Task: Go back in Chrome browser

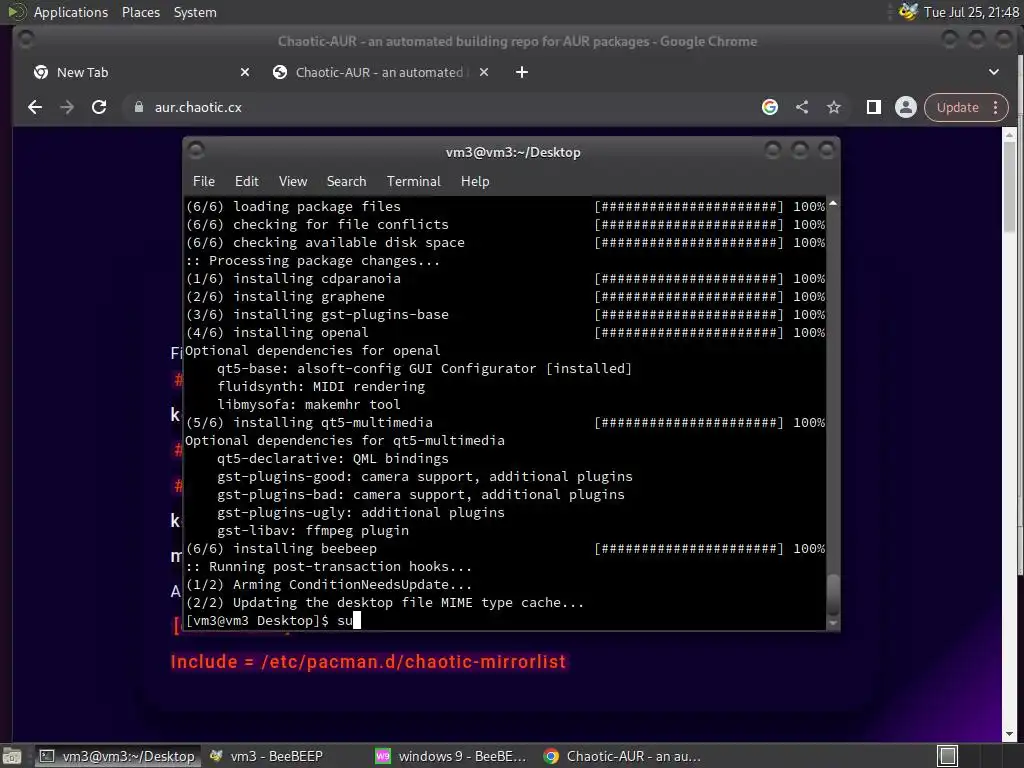Action: pyautogui.click(x=35, y=107)
